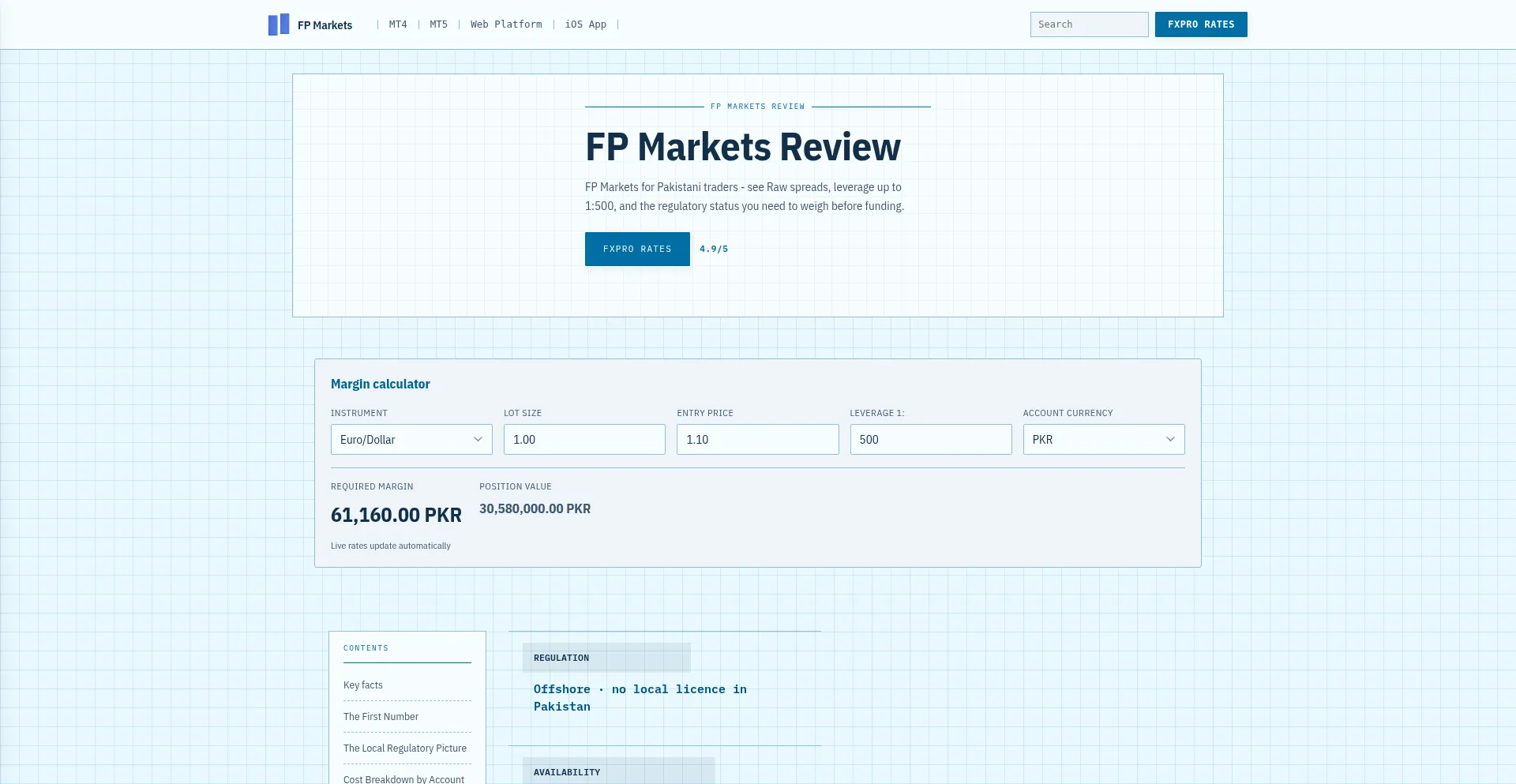Open the Account Currency PKR dropdown

coord(1104,439)
